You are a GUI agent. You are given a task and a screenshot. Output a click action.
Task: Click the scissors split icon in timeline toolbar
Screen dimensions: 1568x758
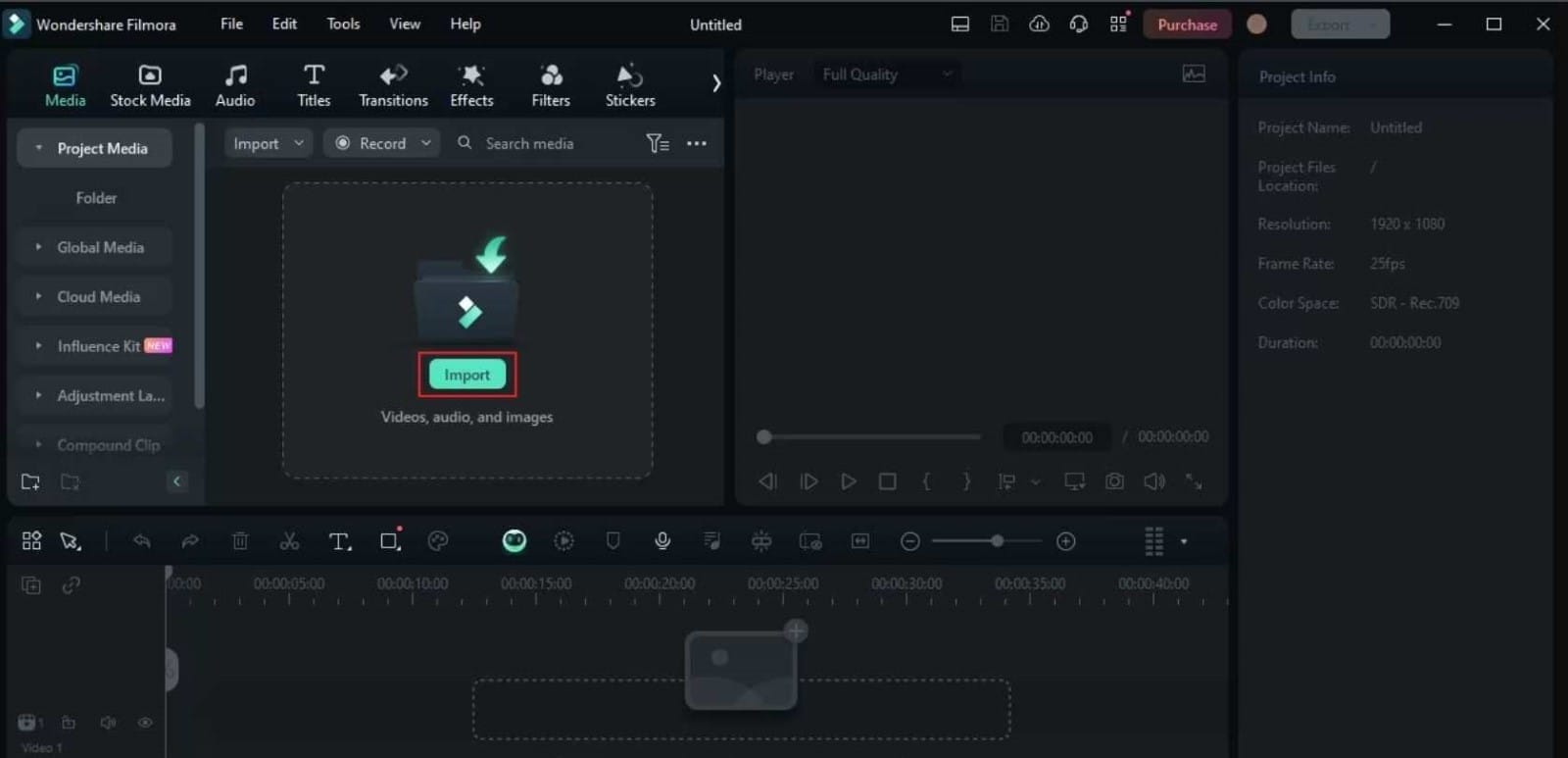(x=289, y=541)
